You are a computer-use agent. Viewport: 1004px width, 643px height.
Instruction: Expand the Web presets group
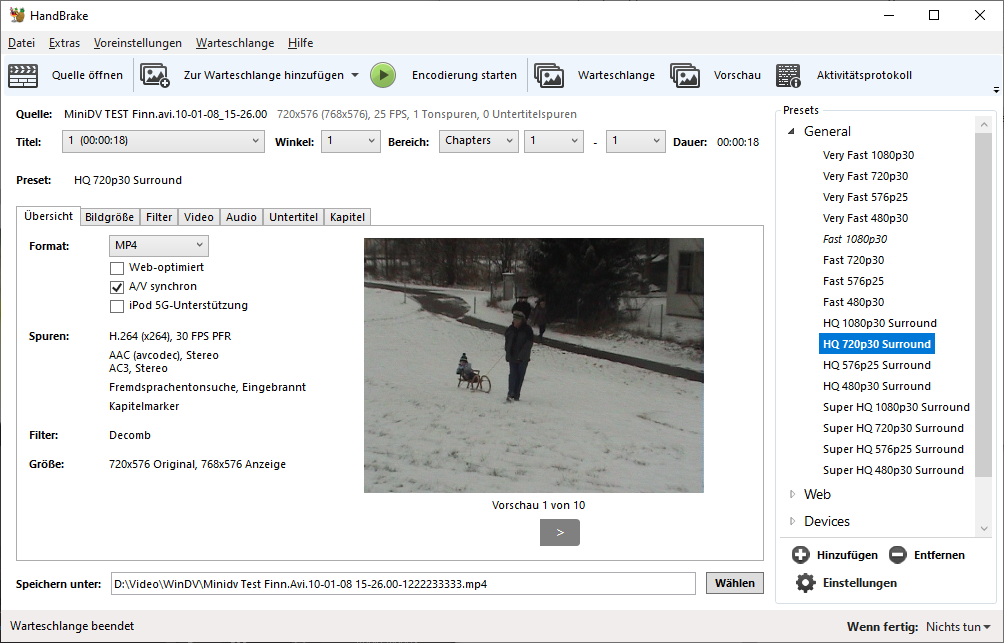coord(792,494)
